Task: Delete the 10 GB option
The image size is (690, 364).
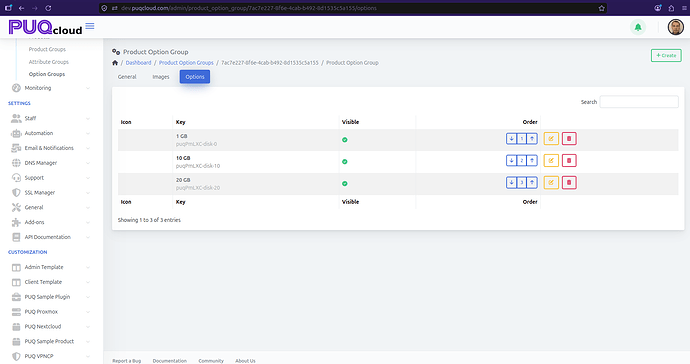Action: coord(569,161)
